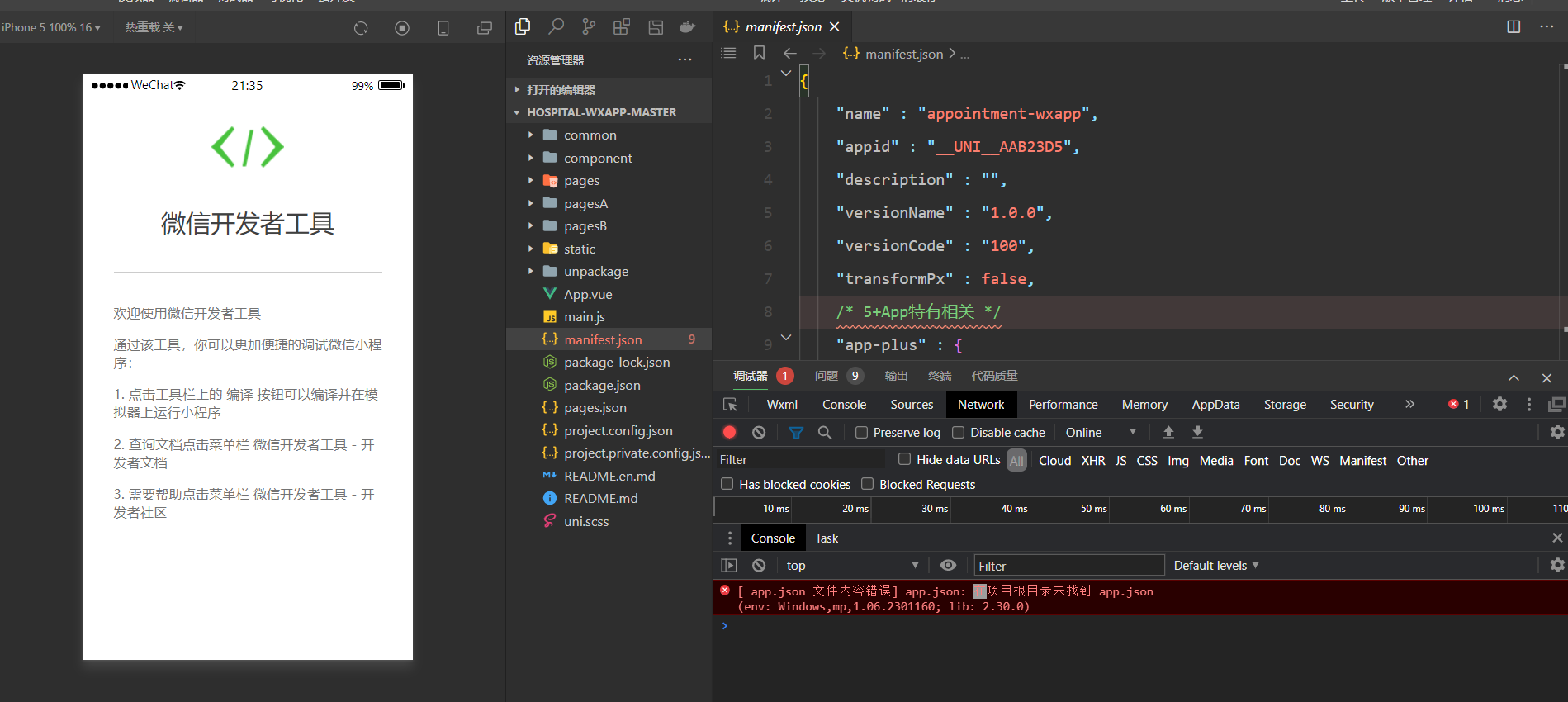Select the Img request type filter

[1178, 461]
